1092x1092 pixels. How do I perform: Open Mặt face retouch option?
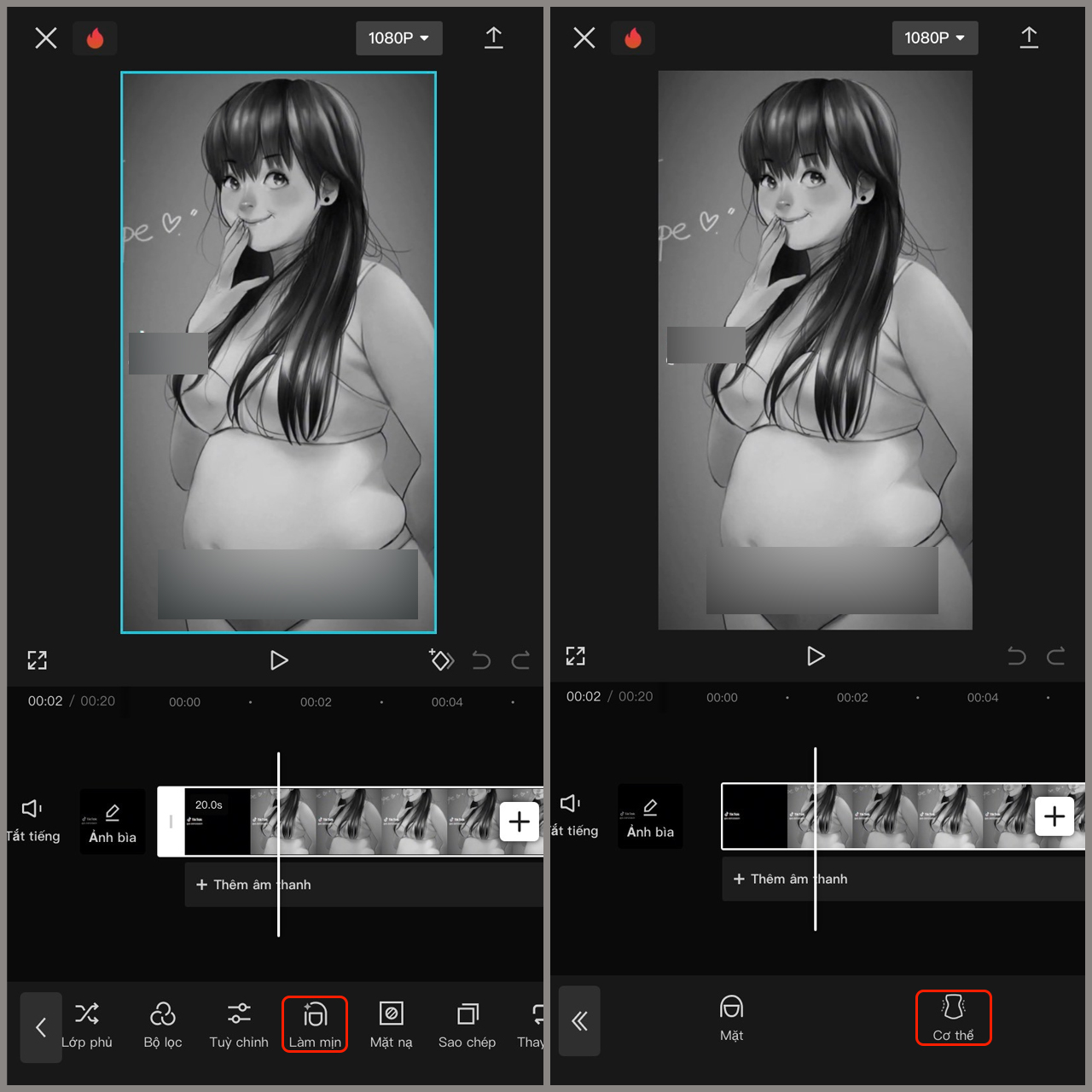(731, 1019)
